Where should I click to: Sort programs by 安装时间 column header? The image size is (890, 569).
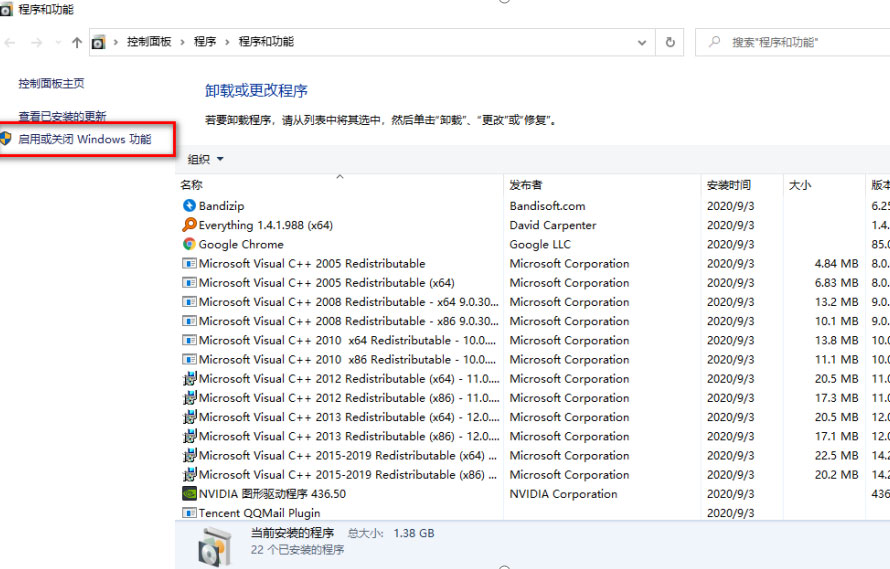[x=728, y=185]
